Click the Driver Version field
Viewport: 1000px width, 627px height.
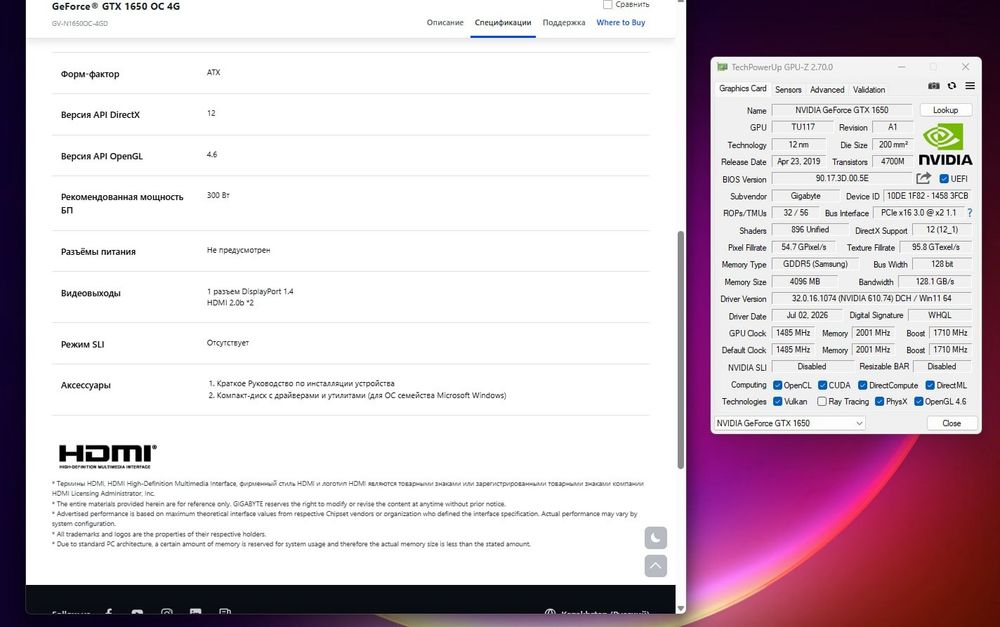872,299
